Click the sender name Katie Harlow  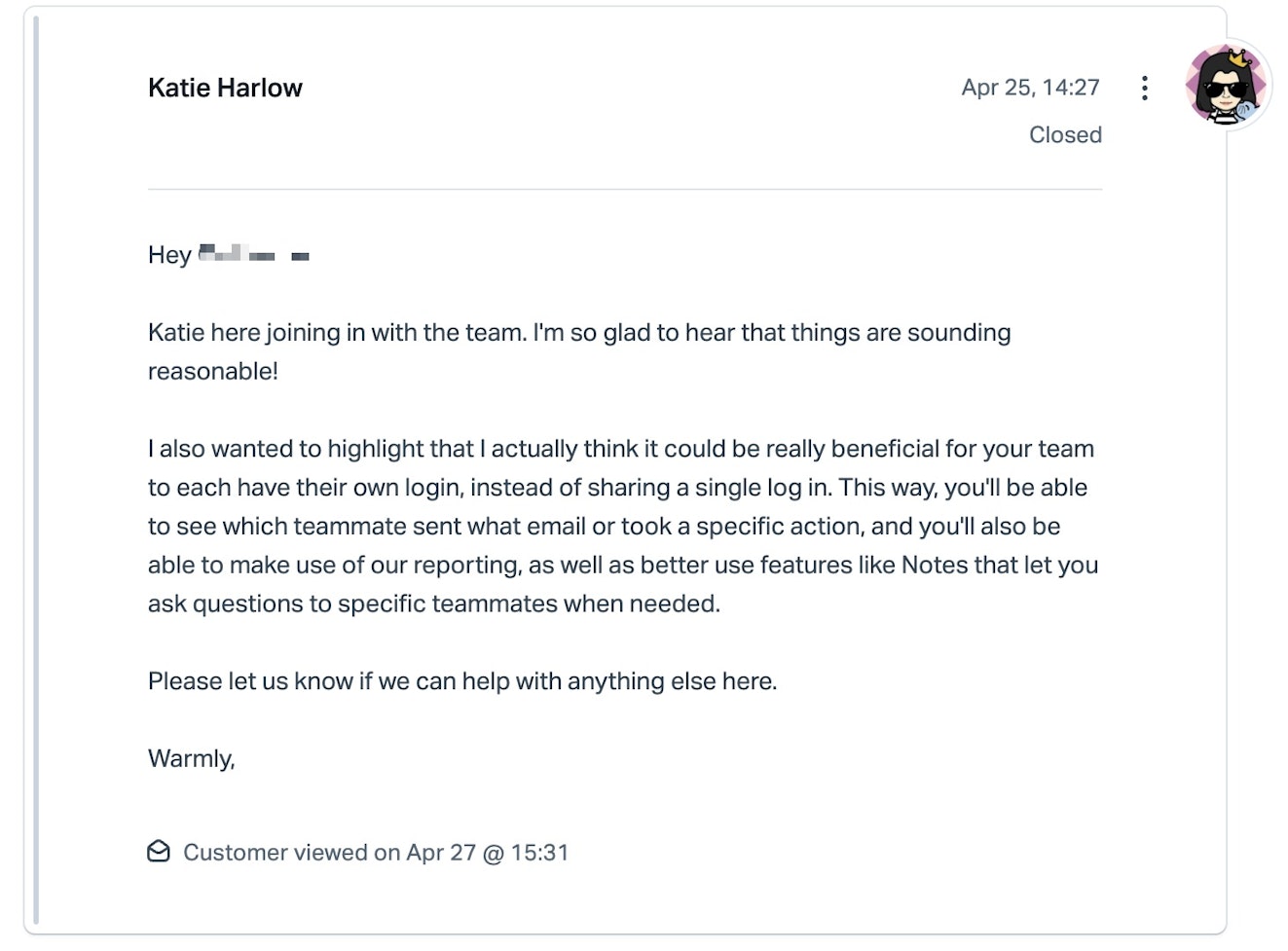pyautogui.click(x=225, y=88)
